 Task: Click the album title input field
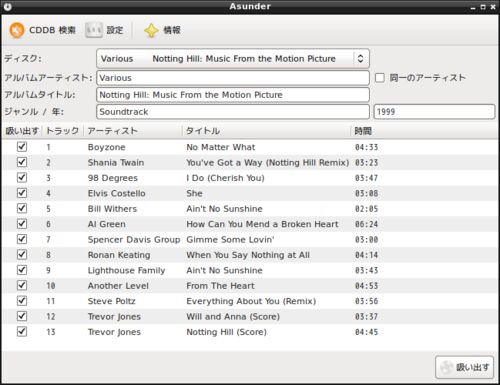[233, 95]
